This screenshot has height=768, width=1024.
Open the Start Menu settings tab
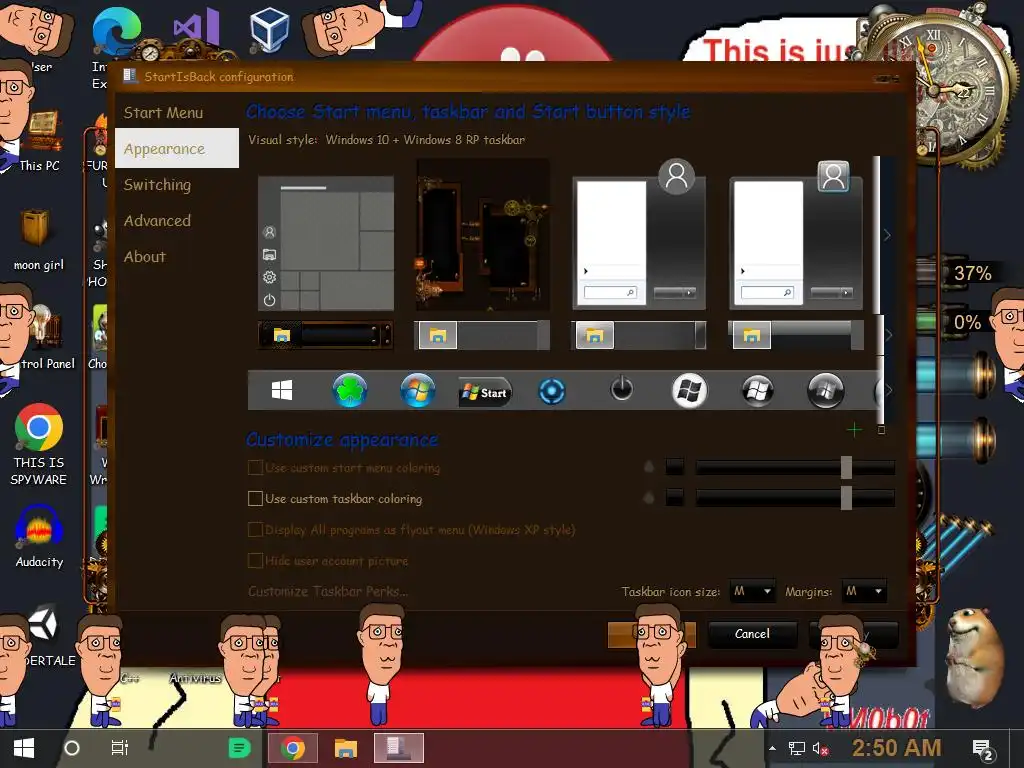point(163,113)
